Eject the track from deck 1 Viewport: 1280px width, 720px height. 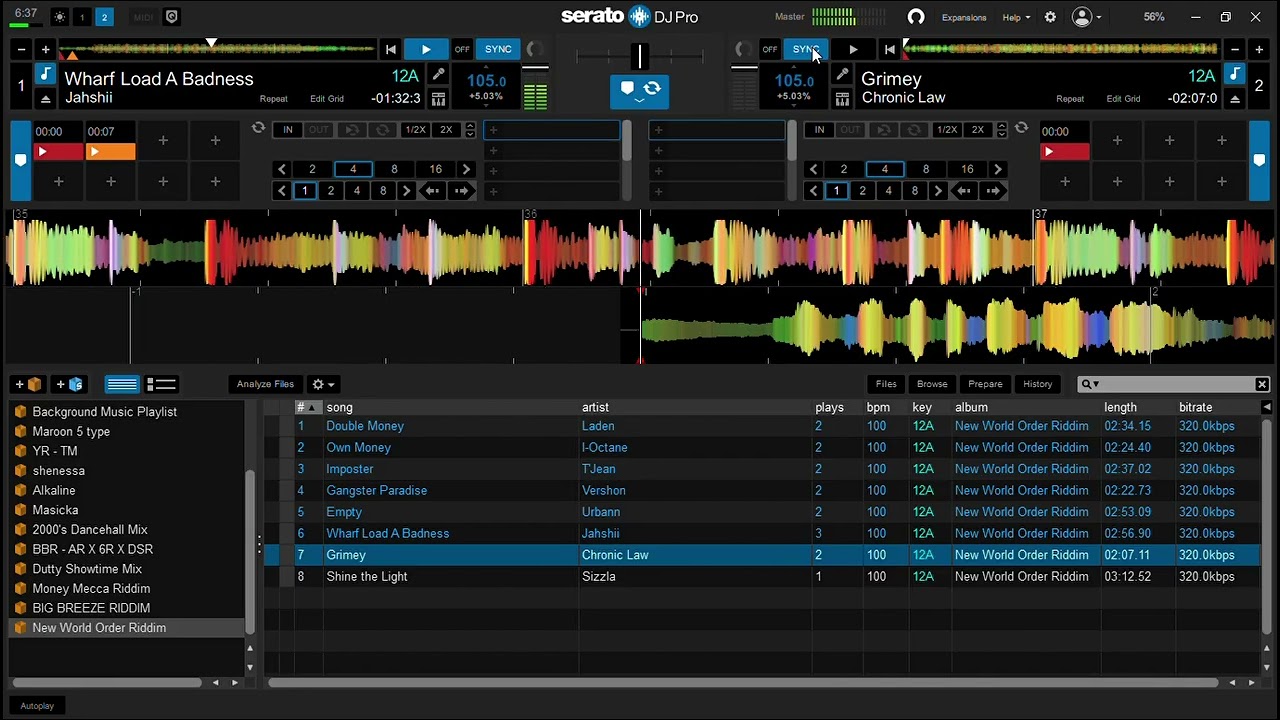click(45, 98)
